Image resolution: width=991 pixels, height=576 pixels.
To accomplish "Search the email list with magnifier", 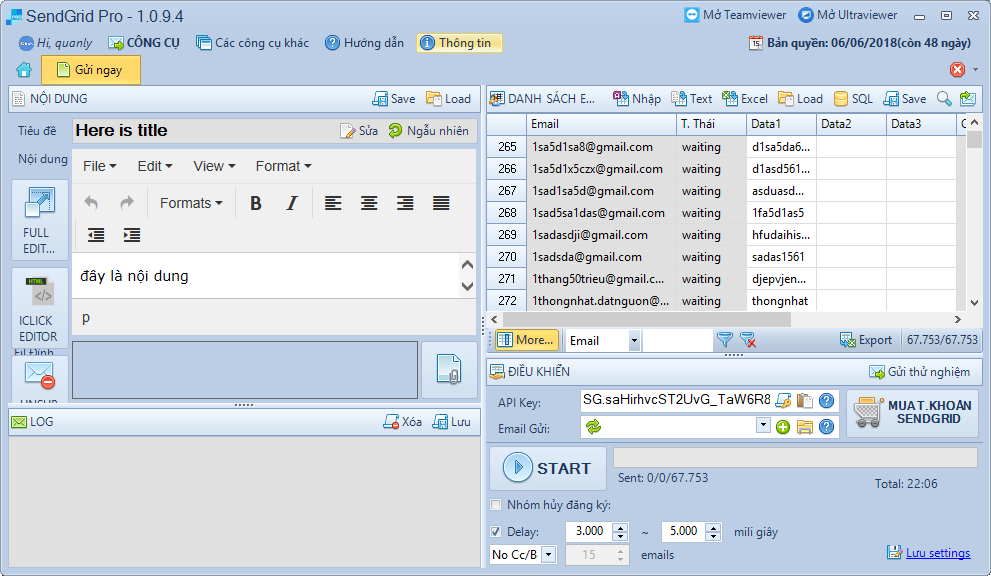I will 944,99.
